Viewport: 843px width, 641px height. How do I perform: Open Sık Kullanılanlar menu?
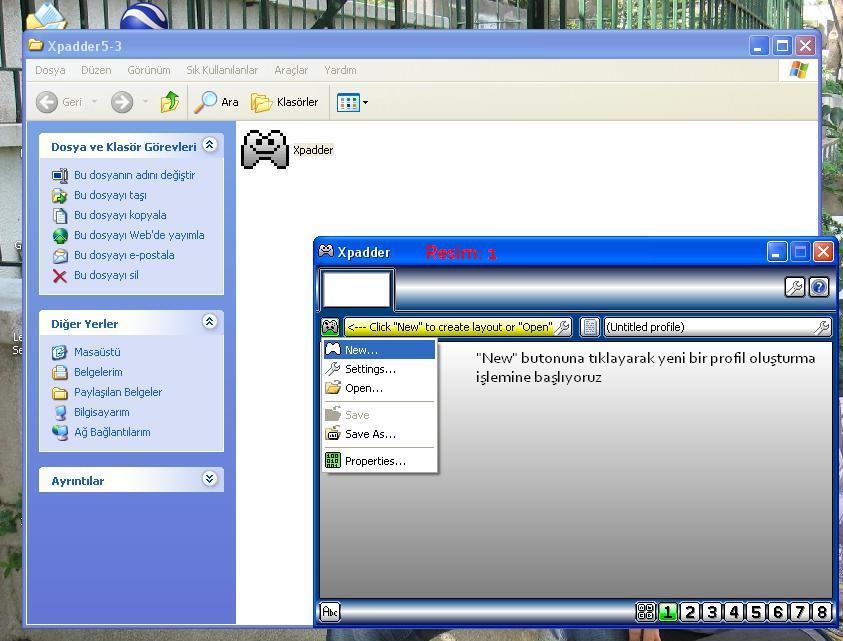tap(222, 70)
